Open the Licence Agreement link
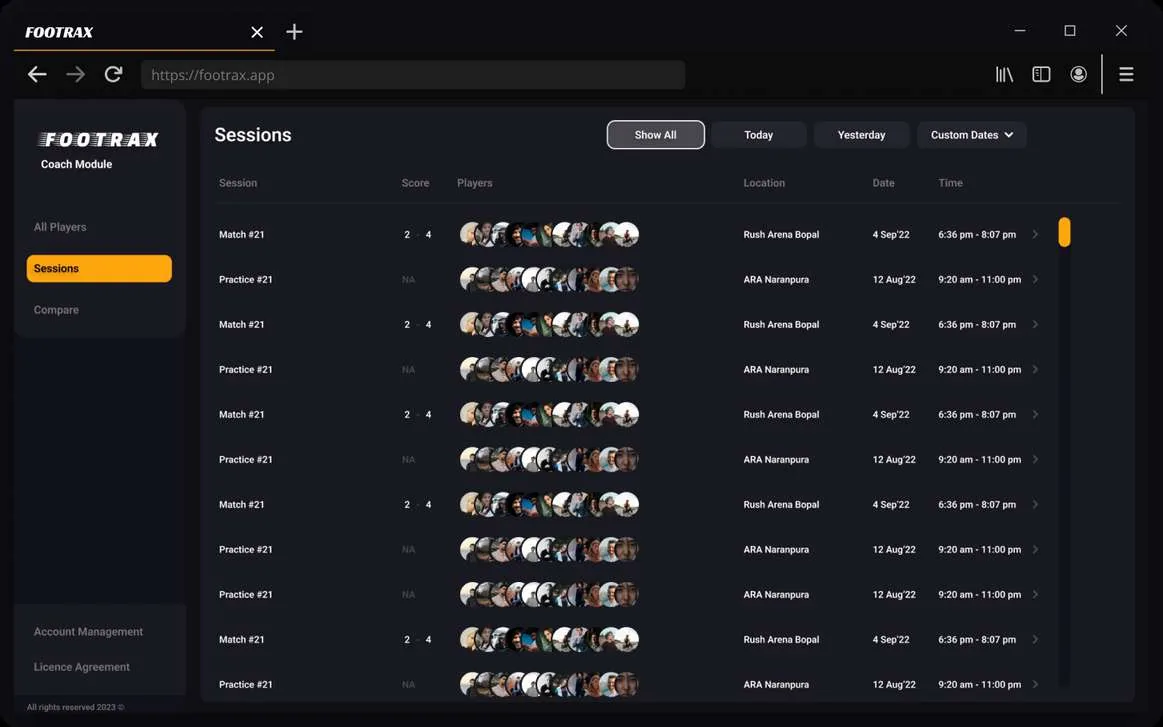This screenshot has height=727, width=1163. 82,667
